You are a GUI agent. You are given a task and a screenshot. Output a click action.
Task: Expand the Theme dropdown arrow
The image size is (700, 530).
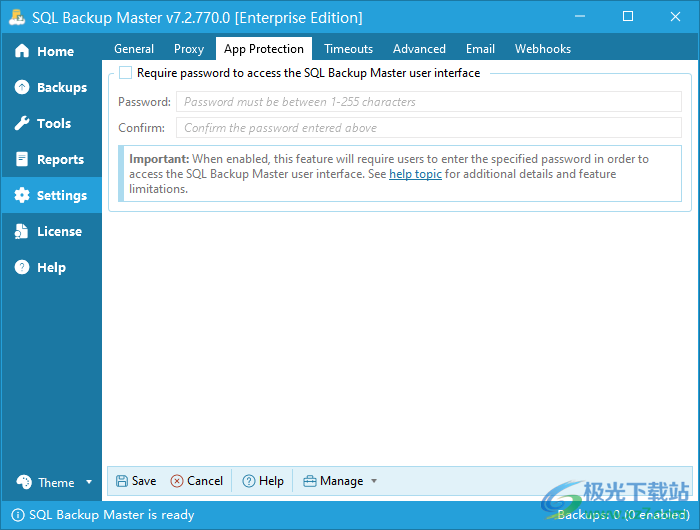point(89,482)
